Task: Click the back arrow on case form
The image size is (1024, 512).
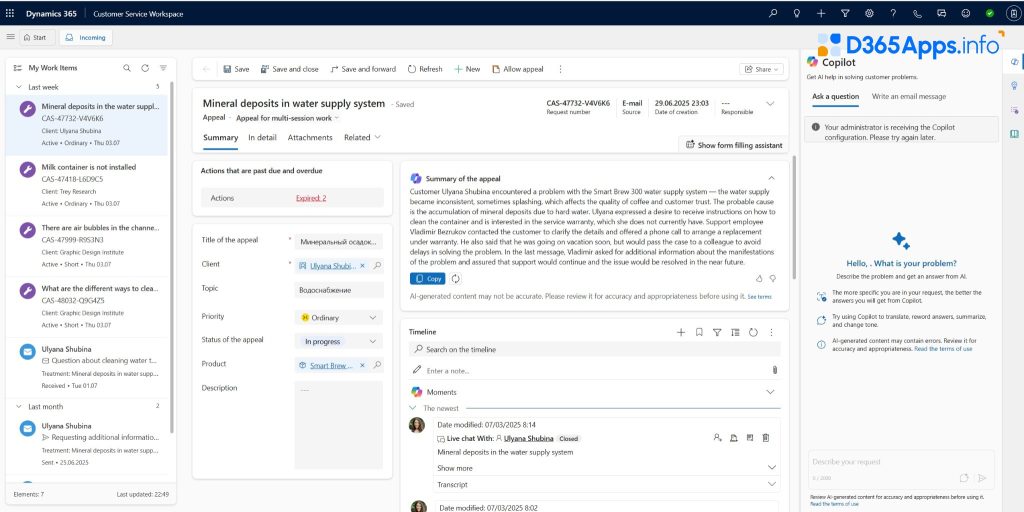Action: click(x=206, y=69)
